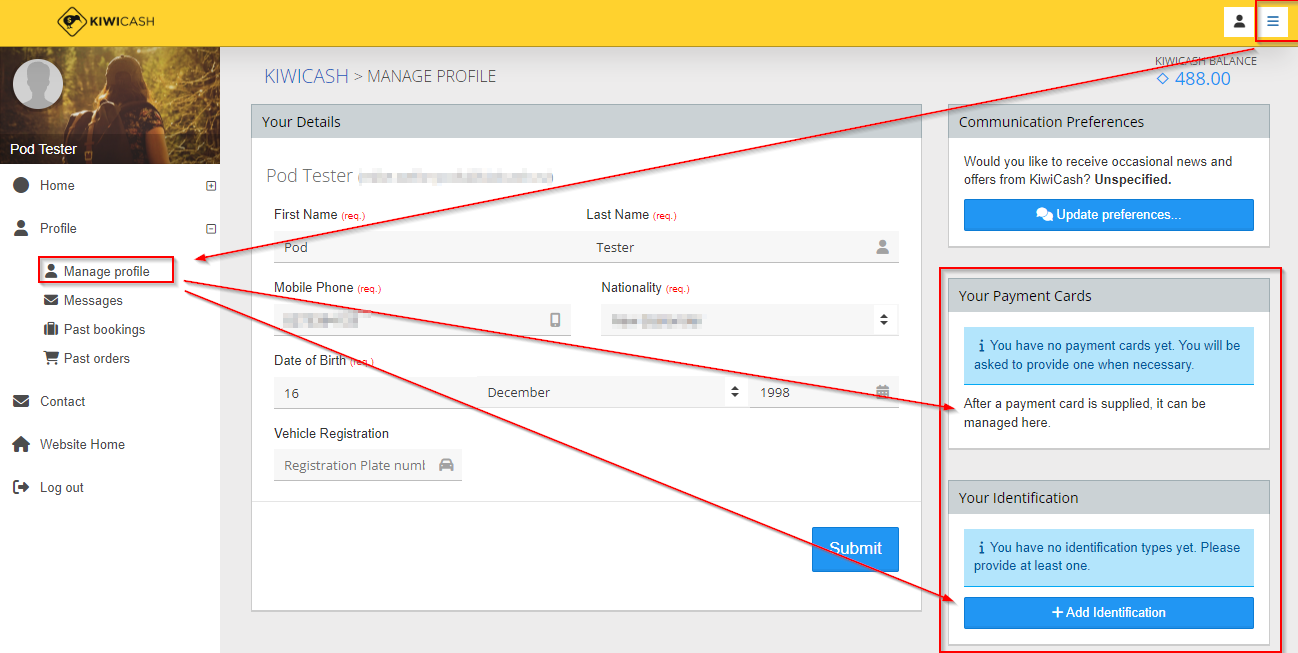Image resolution: width=1298 pixels, height=653 pixels.
Task: Log out of the account
Action: pos(62,487)
